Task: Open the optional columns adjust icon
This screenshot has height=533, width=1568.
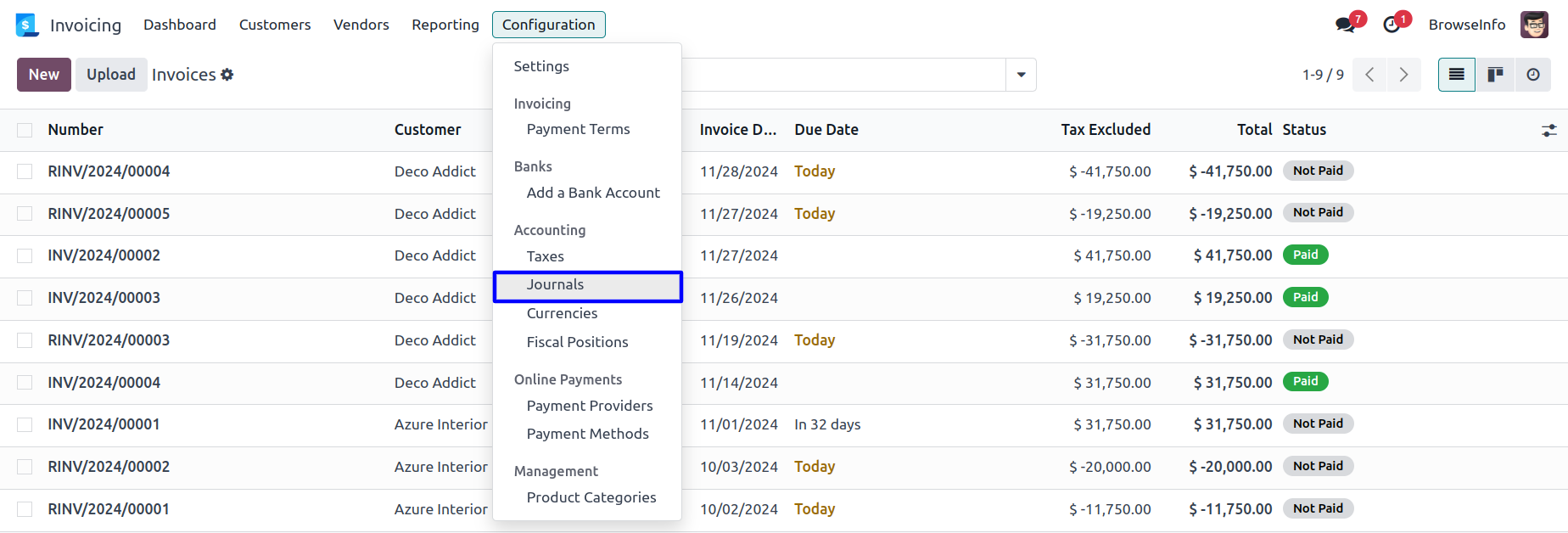Action: tap(1548, 131)
